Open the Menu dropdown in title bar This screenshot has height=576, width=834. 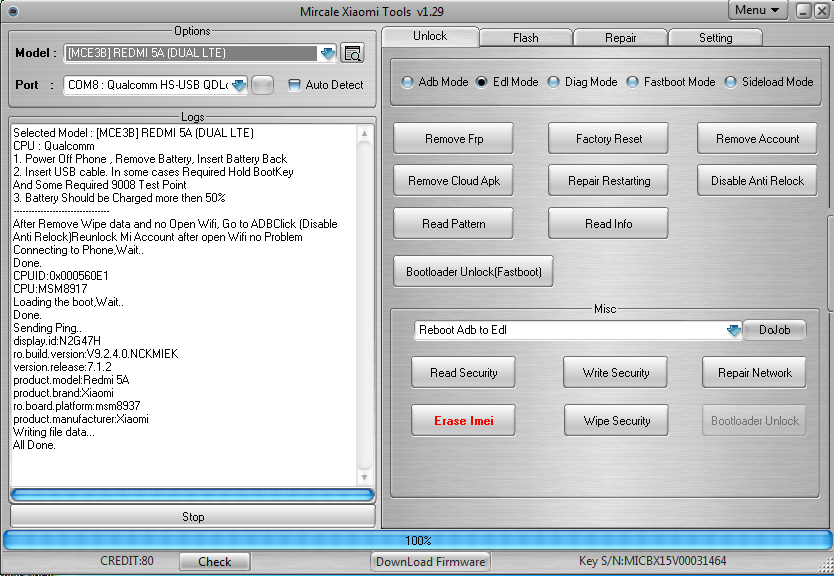[757, 10]
